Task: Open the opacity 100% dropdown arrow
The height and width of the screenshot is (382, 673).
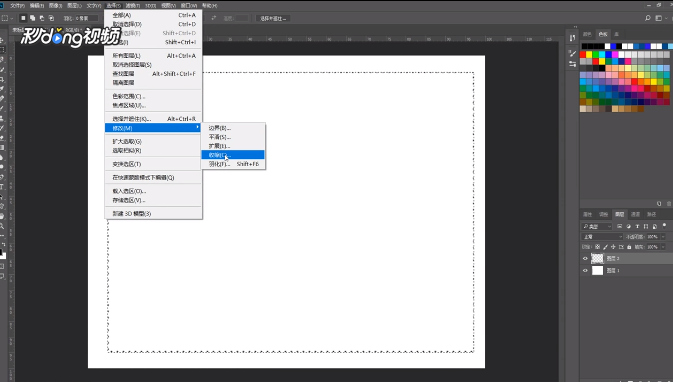Action: (x=663, y=236)
